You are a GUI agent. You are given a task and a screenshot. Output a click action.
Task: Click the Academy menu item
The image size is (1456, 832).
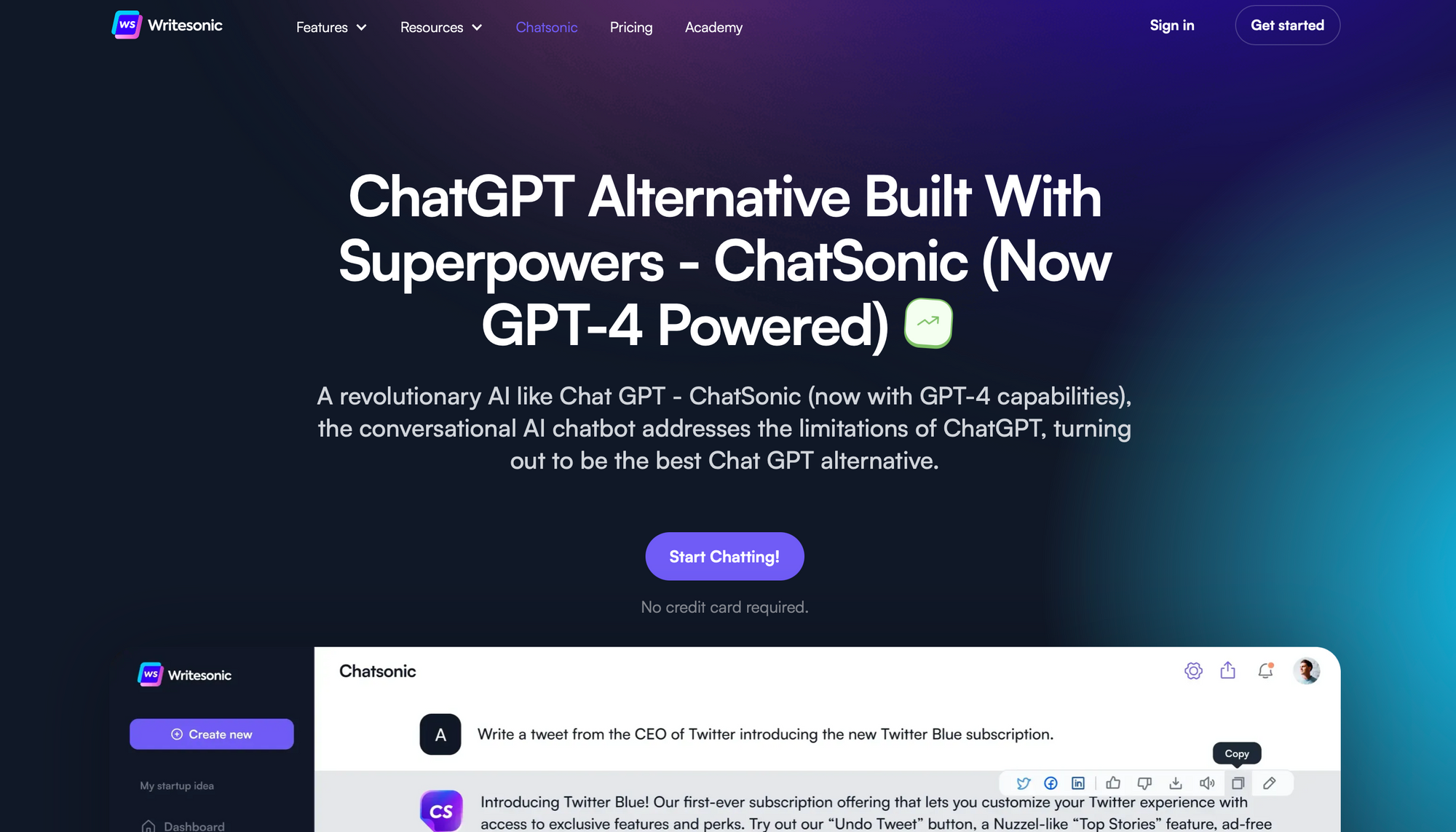(713, 27)
